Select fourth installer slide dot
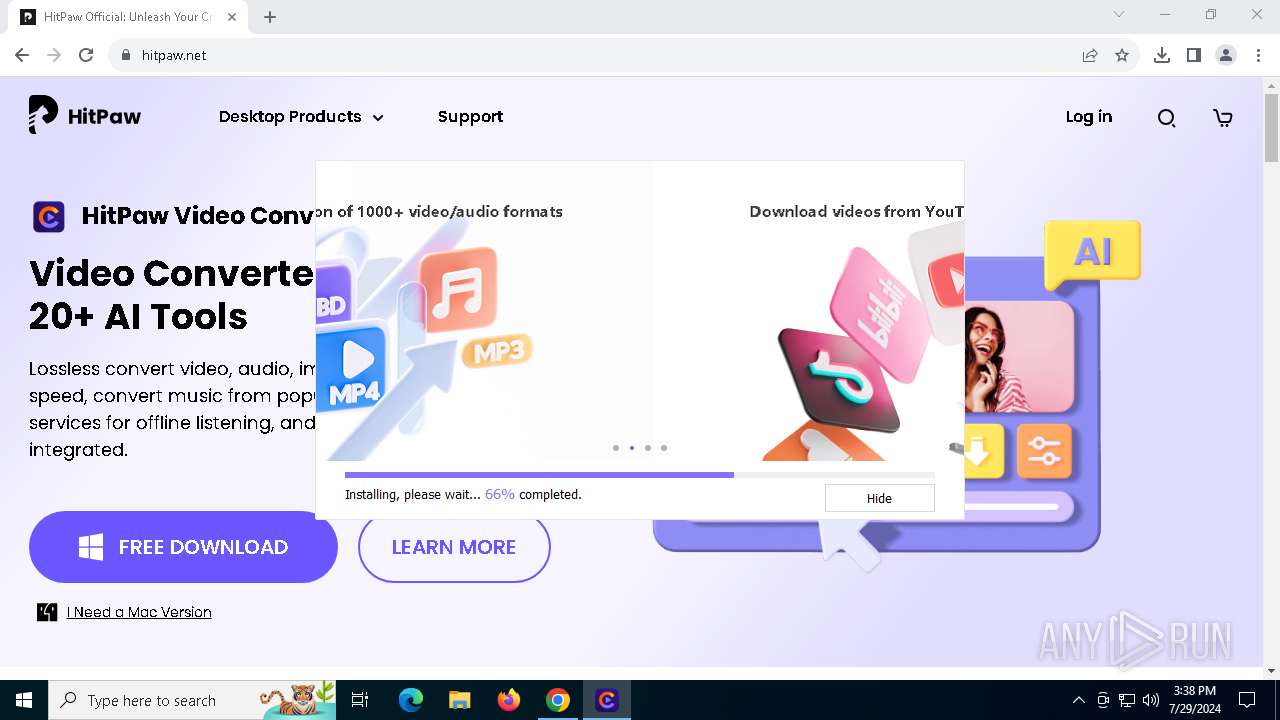Image resolution: width=1280 pixels, height=720 pixels. [664, 448]
